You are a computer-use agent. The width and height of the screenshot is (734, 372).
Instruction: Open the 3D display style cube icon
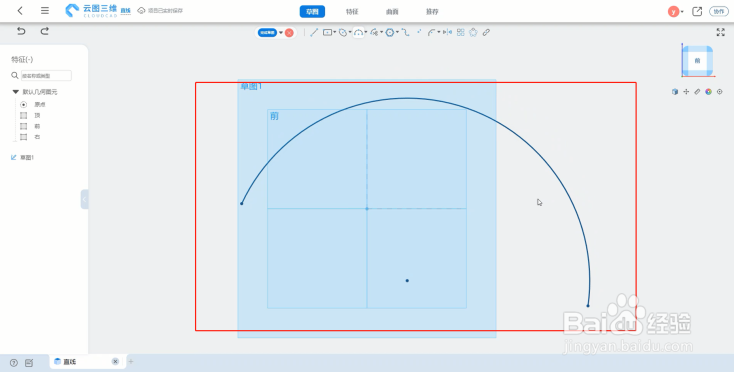pos(675,92)
